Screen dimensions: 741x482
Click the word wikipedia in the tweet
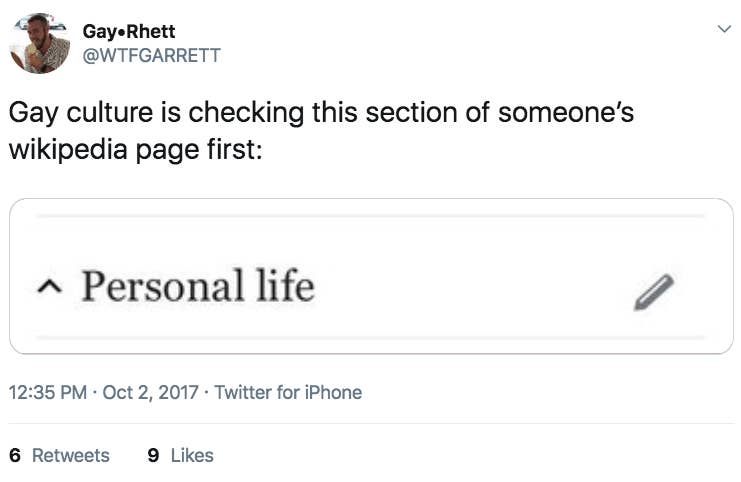68,149
